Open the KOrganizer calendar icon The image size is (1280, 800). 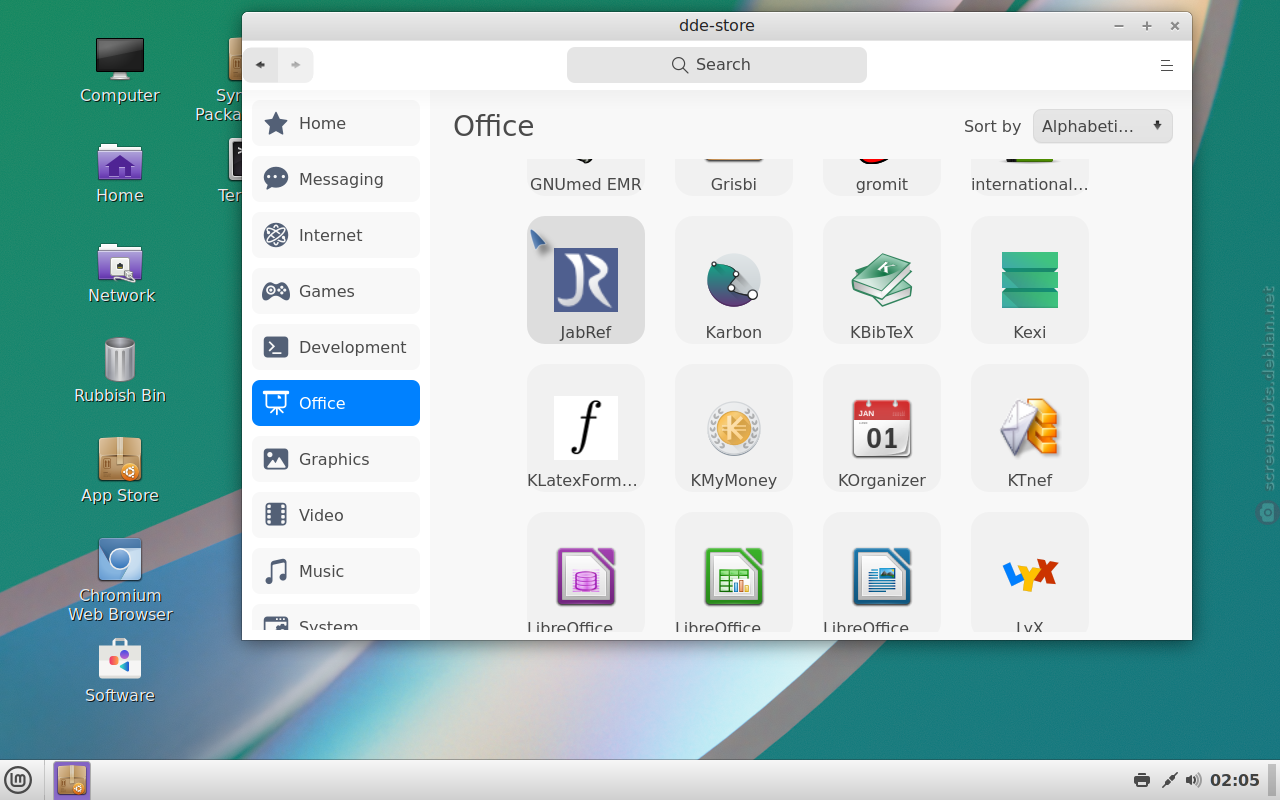point(882,428)
